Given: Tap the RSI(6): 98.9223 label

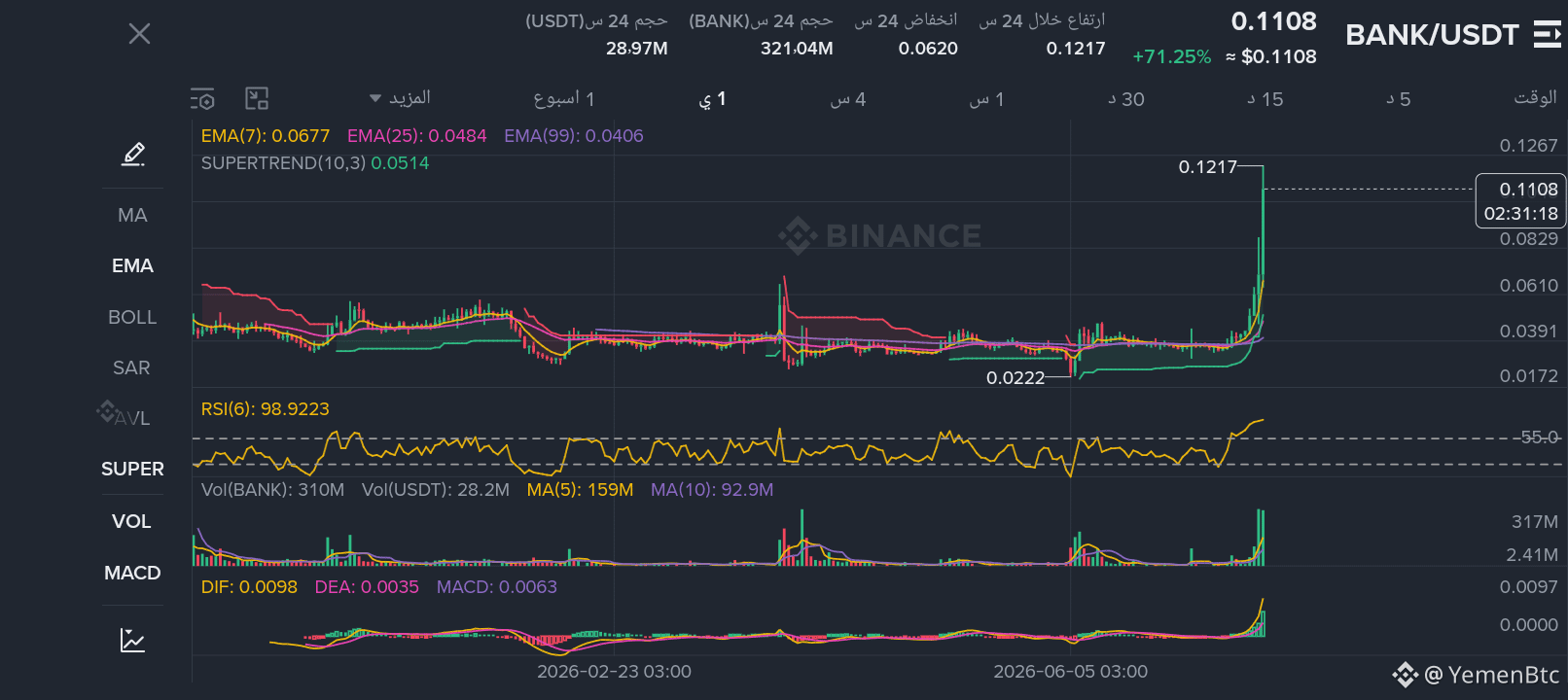Looking at the screenshot, I should (266, 409).
